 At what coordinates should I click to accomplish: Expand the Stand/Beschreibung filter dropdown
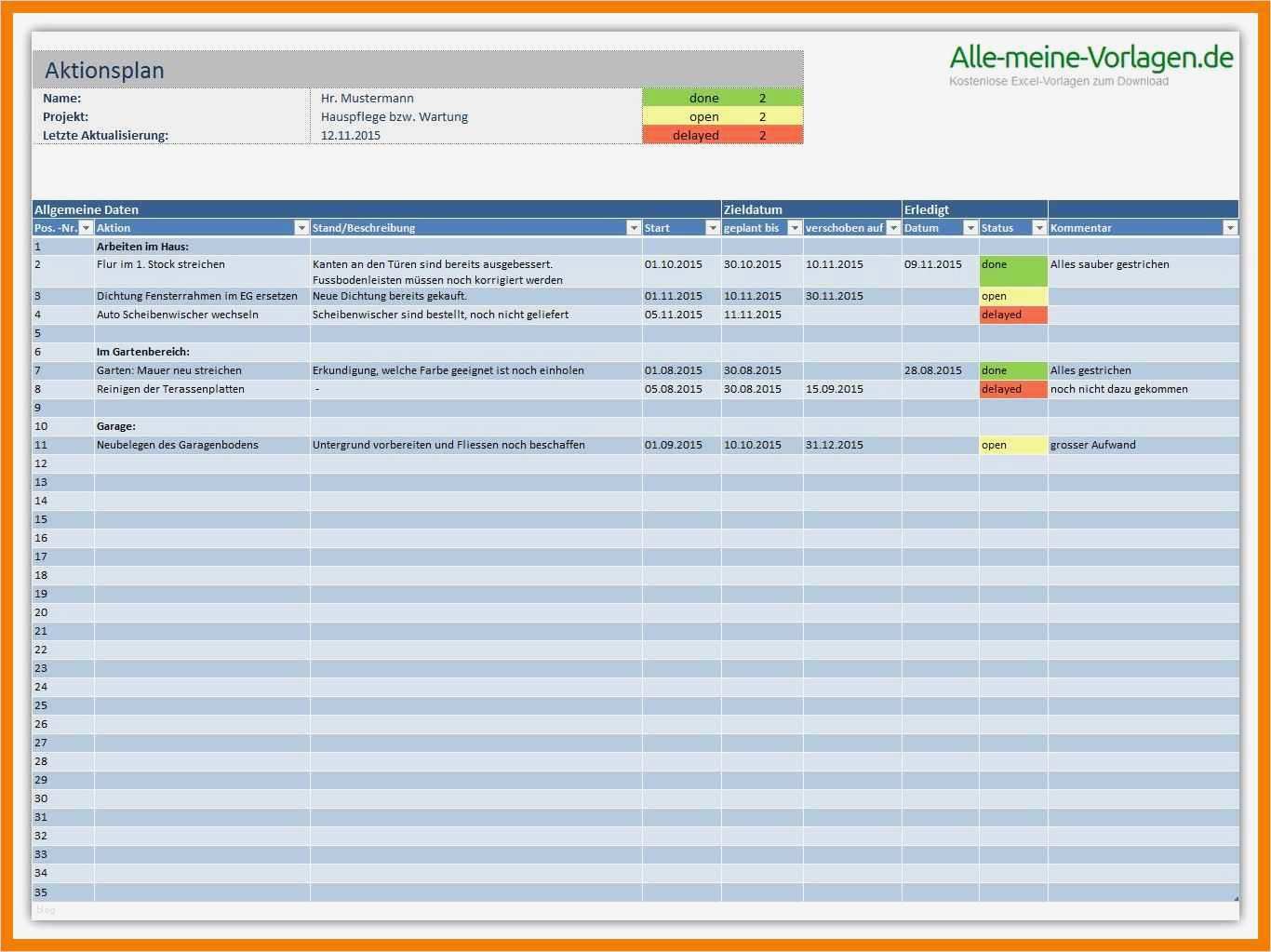(634, 228)
